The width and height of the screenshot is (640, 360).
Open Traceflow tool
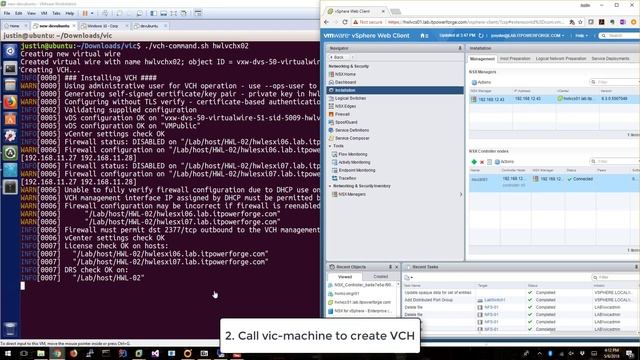click(347, 178)
